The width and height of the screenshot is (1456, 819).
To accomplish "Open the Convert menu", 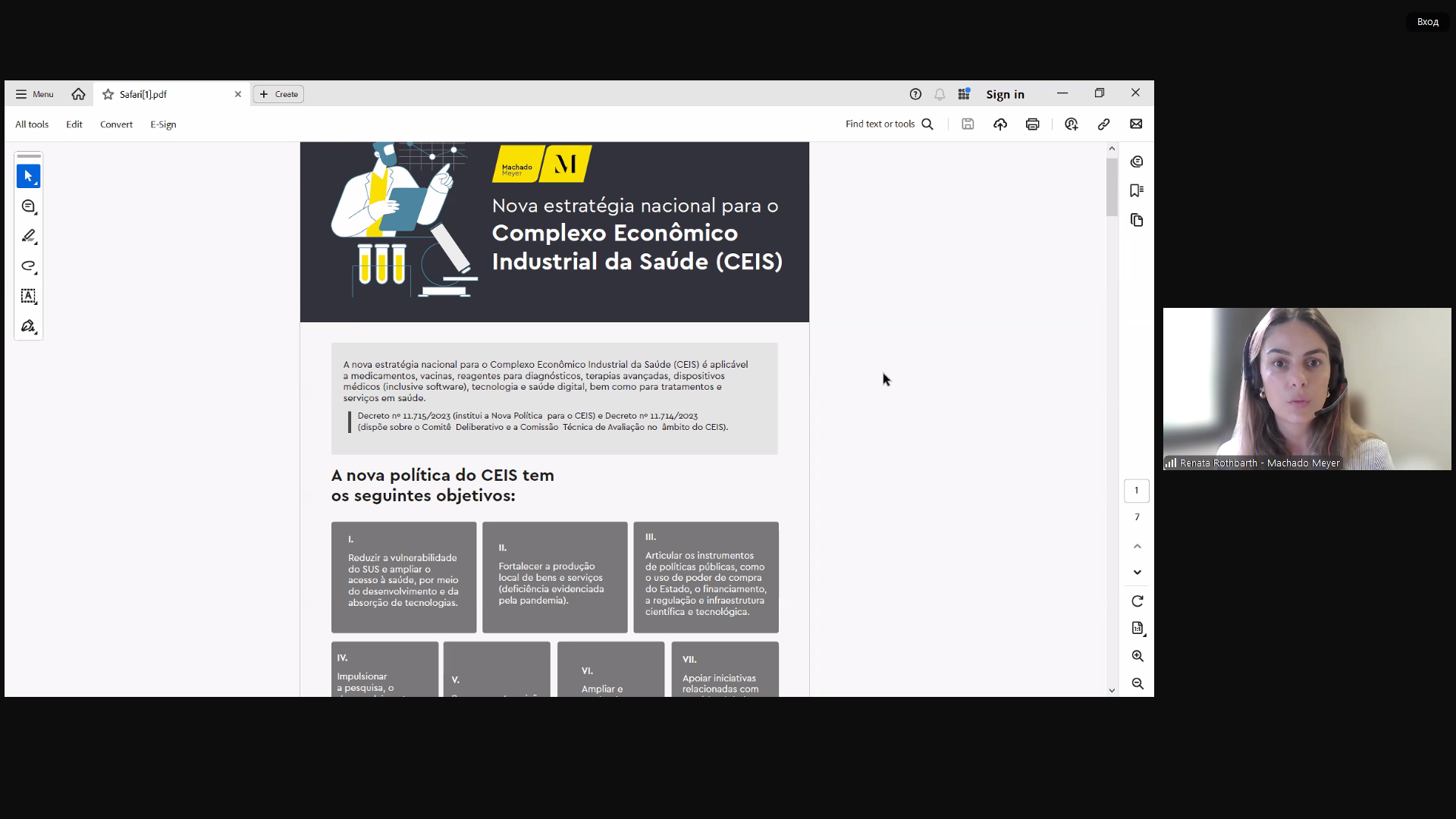I will pyautogui.click(x=116, y=124).
